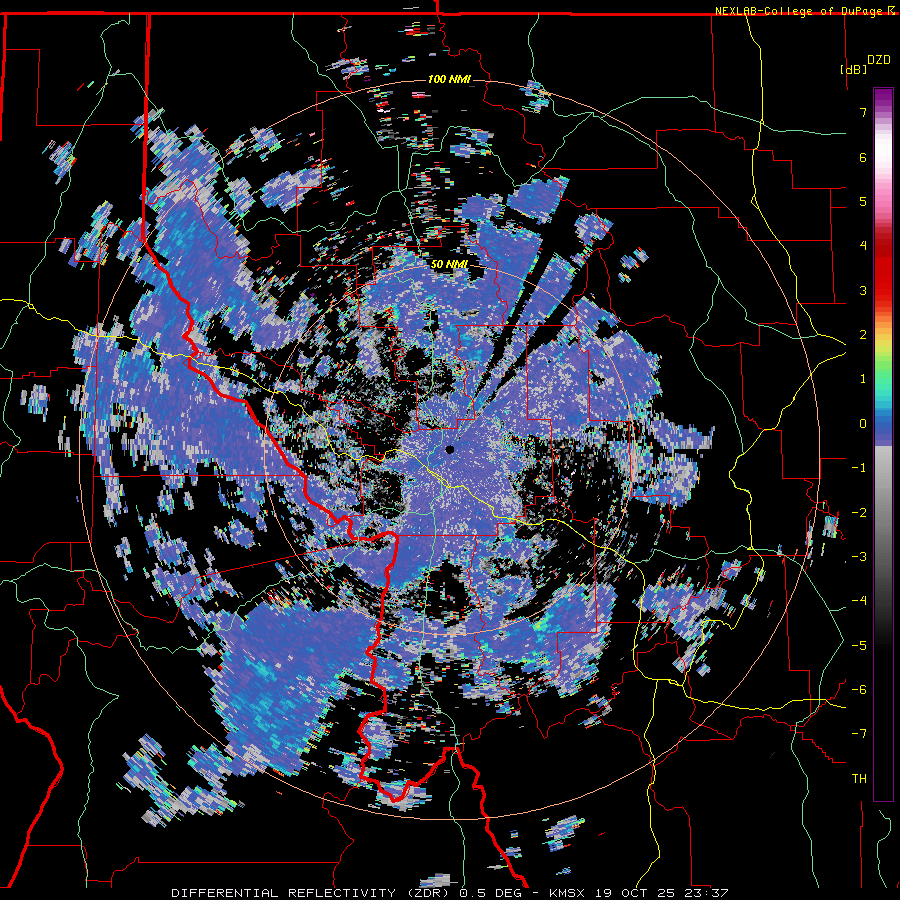This screenshot has height=900, width=900.
Task: Click the '-7' scale value
Action: point(859,734)
